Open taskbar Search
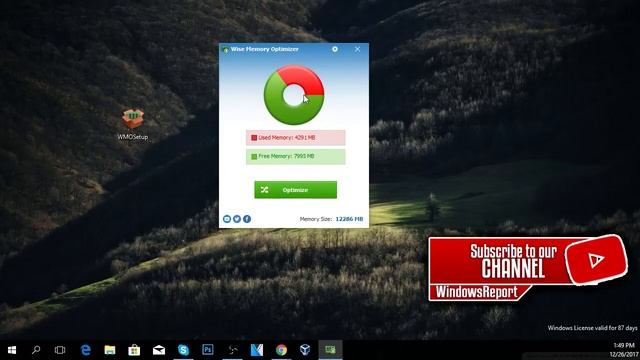The width and height of the screenshot is (640, 360). point(36,350)
